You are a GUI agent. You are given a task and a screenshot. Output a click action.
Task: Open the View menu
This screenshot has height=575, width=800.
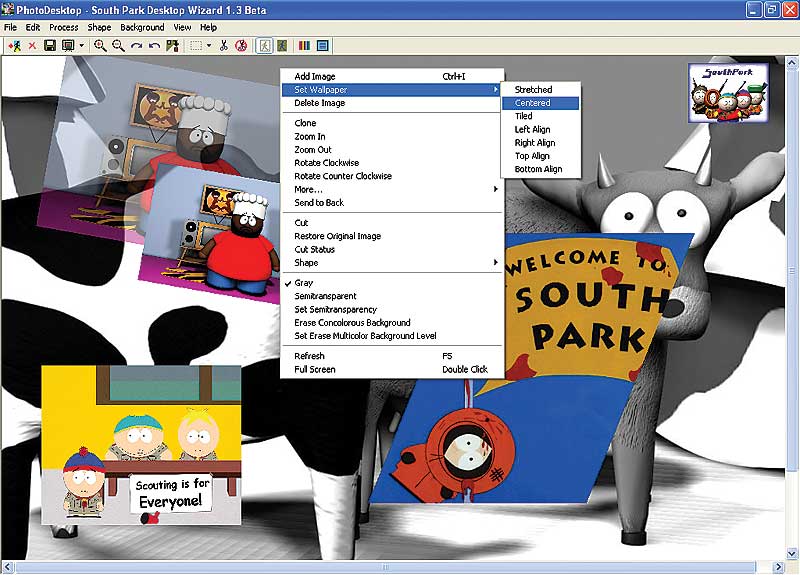coord(182,28)
